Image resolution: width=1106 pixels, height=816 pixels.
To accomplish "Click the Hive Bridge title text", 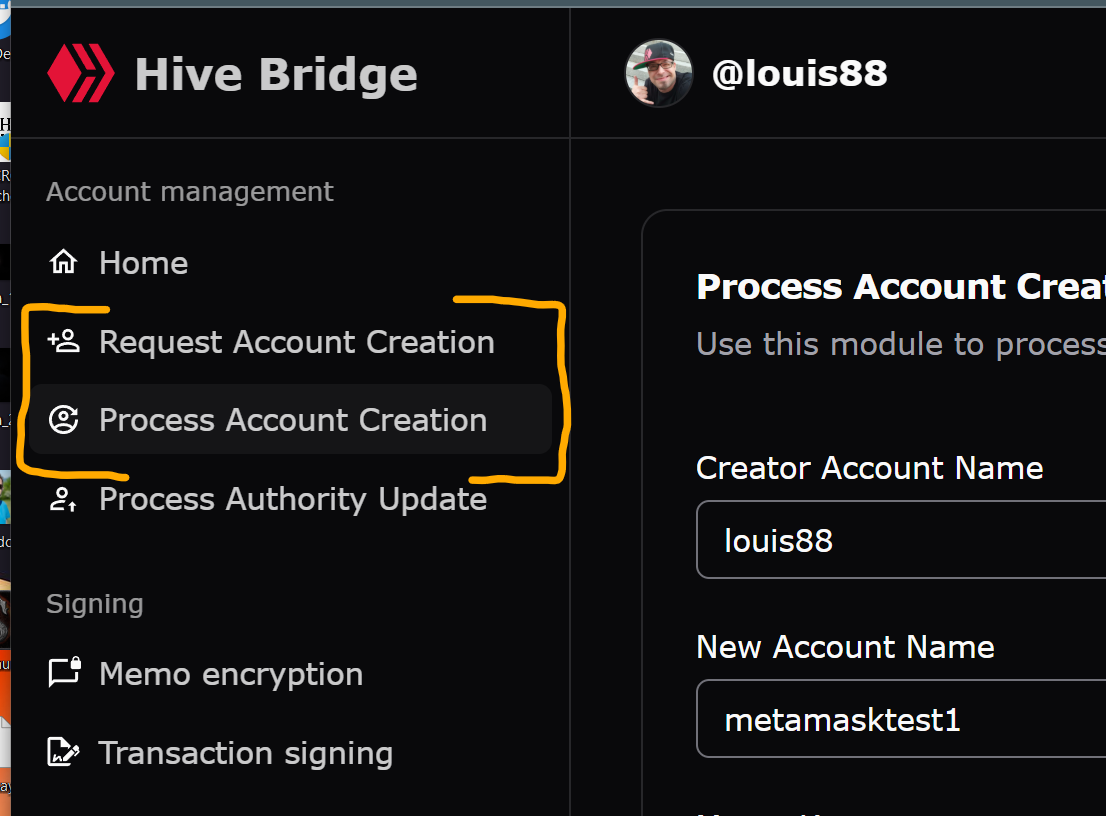I will tap(276, 75).
